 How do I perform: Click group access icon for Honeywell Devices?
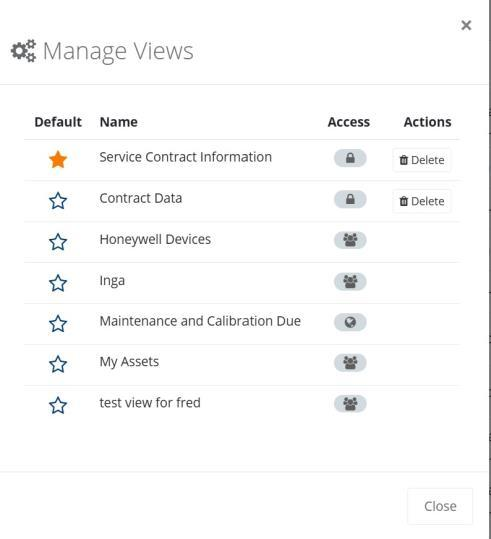click(350, 240)
